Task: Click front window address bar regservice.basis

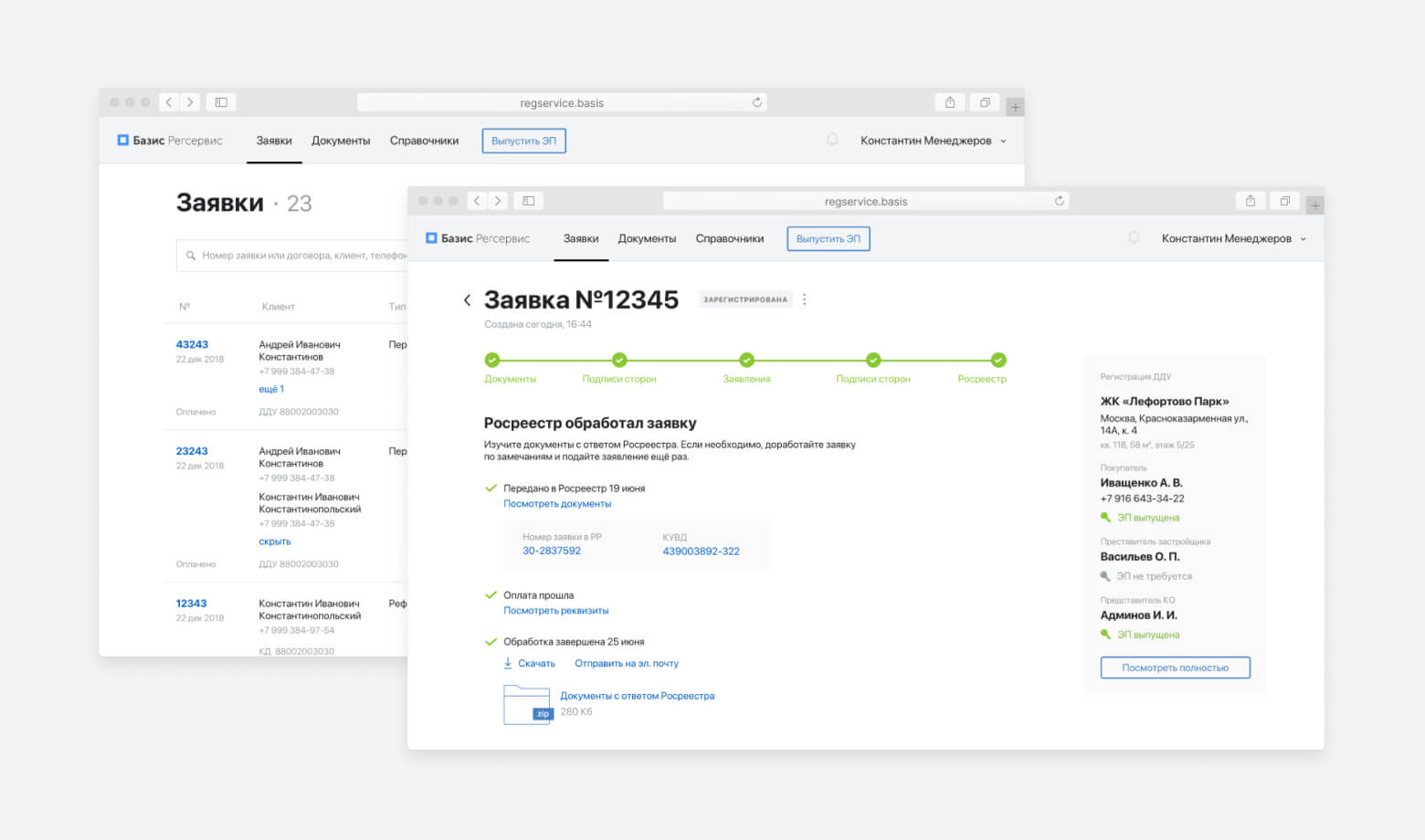Action: (x=866, y=201)
